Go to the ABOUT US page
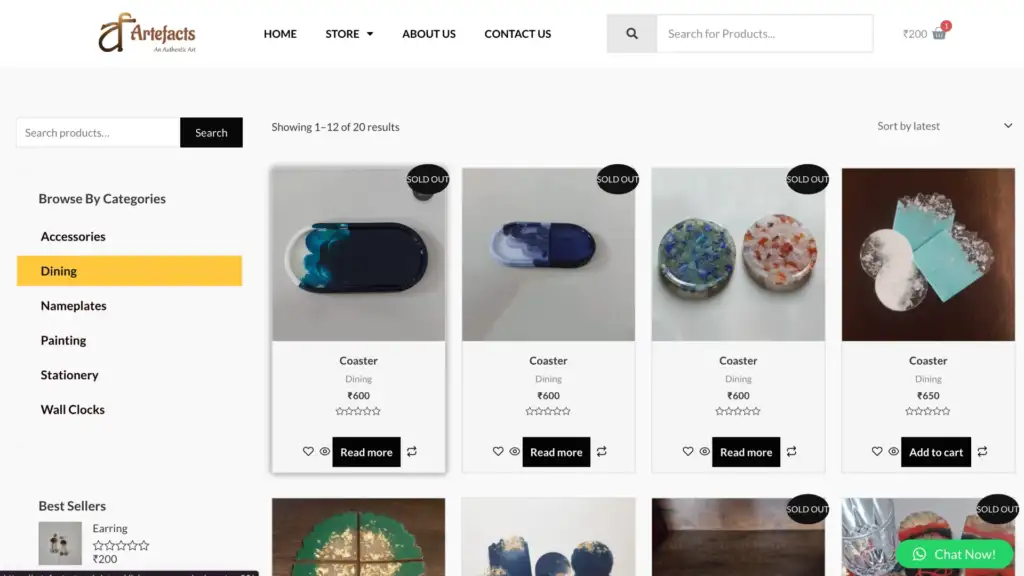The height and width of the screenshot is (576, 1024). (428, 33)
